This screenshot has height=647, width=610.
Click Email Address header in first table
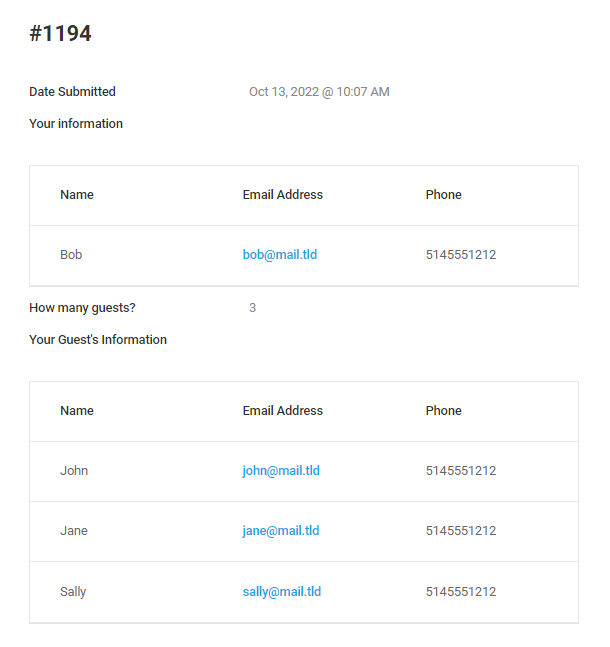click(283, 195)
